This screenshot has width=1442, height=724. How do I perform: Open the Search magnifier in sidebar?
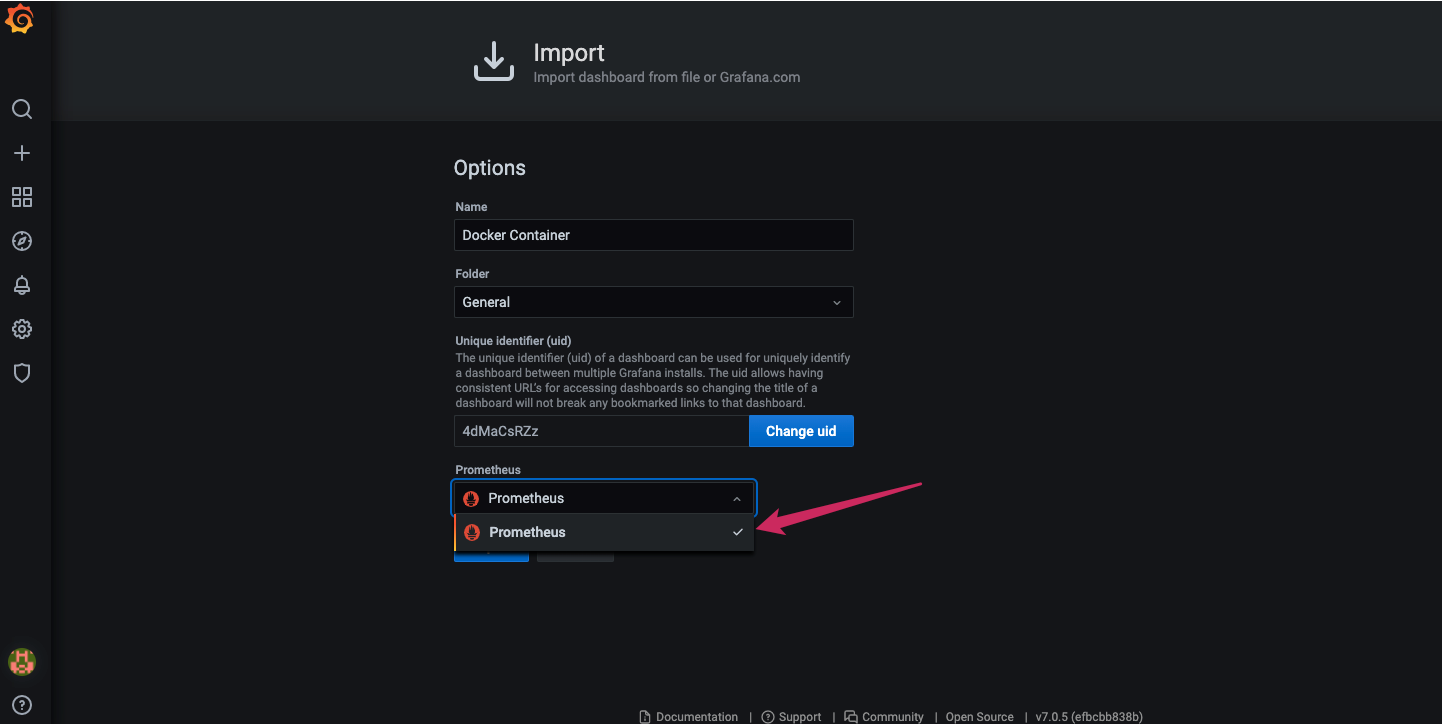pos(22,109)
